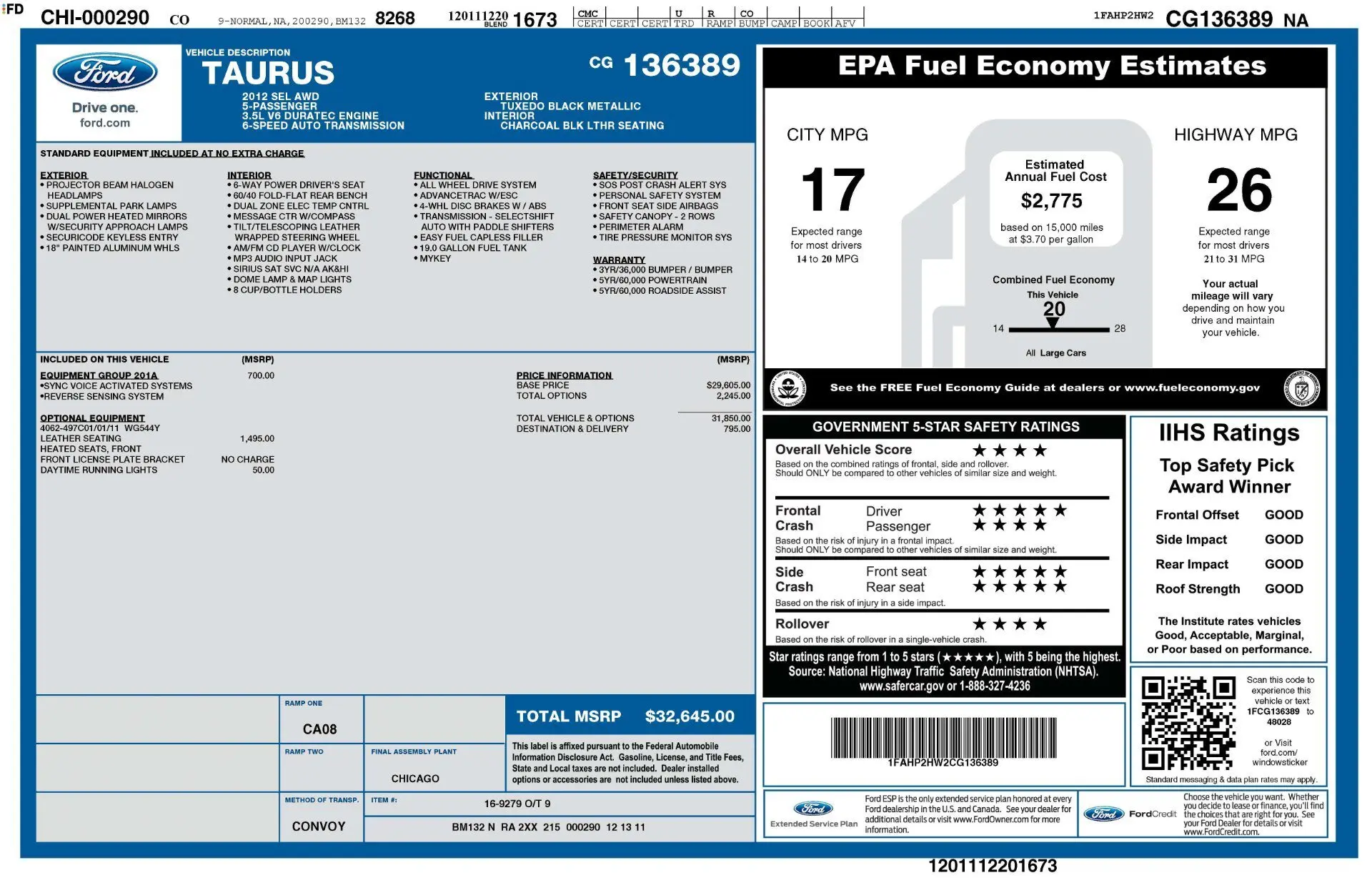Click the Side Crash Rear seat stars

point(1020,587)
